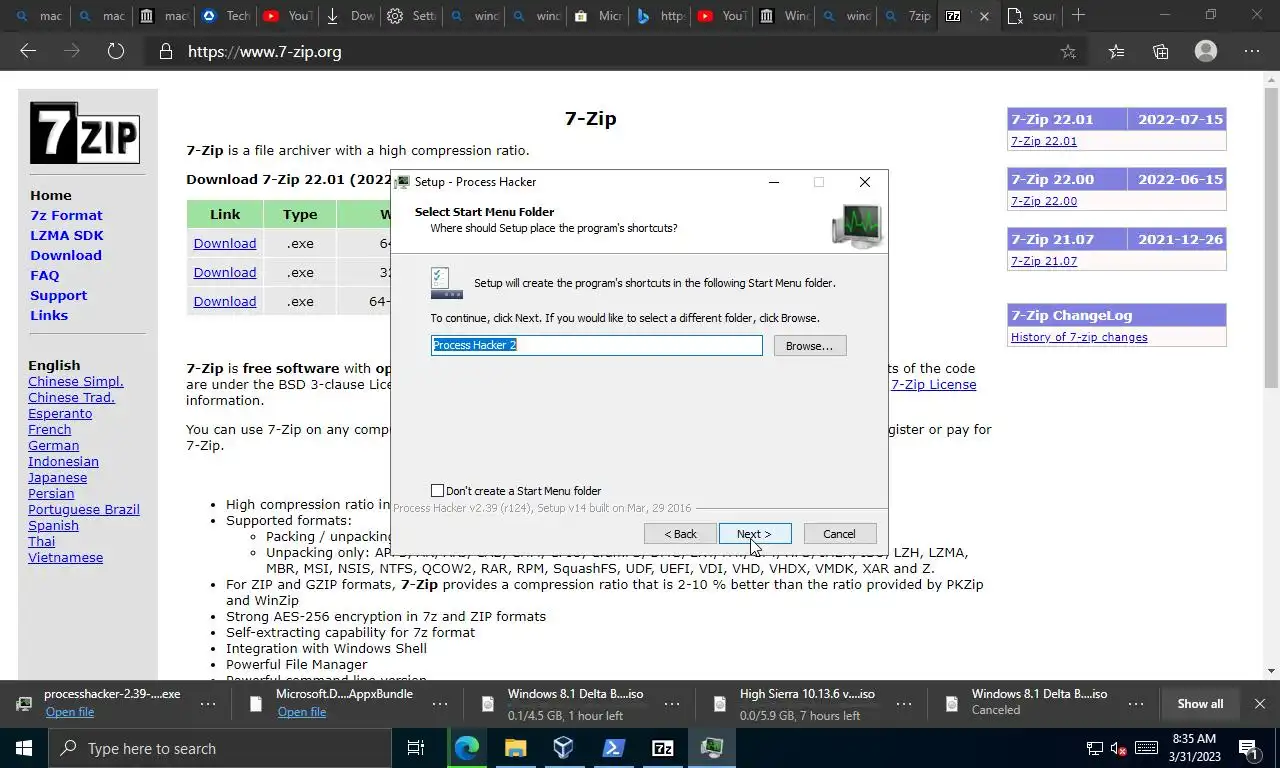Click the network tray icon

(x=1094, y=748)
